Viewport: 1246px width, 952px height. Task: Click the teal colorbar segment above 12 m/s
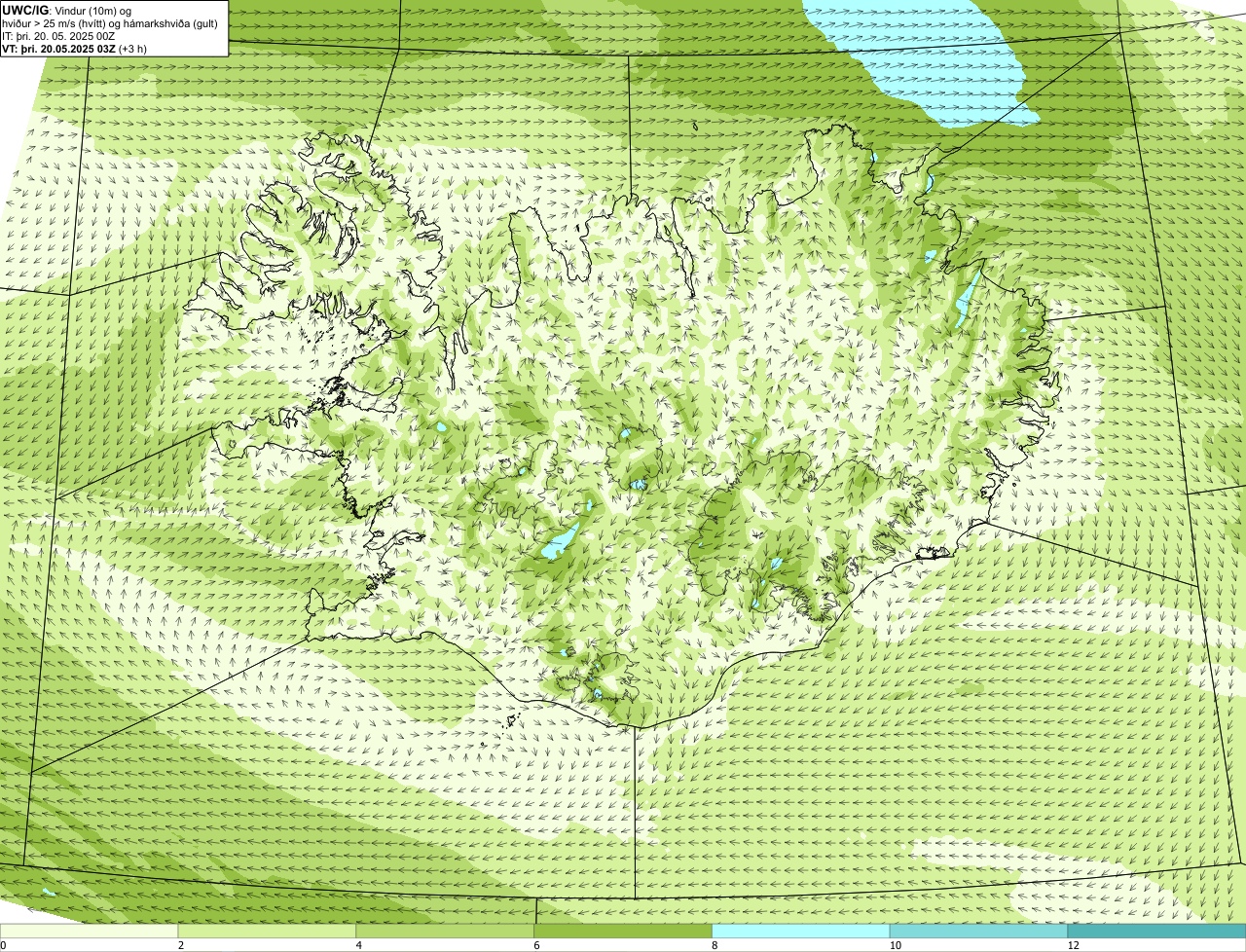[1156, 932]
